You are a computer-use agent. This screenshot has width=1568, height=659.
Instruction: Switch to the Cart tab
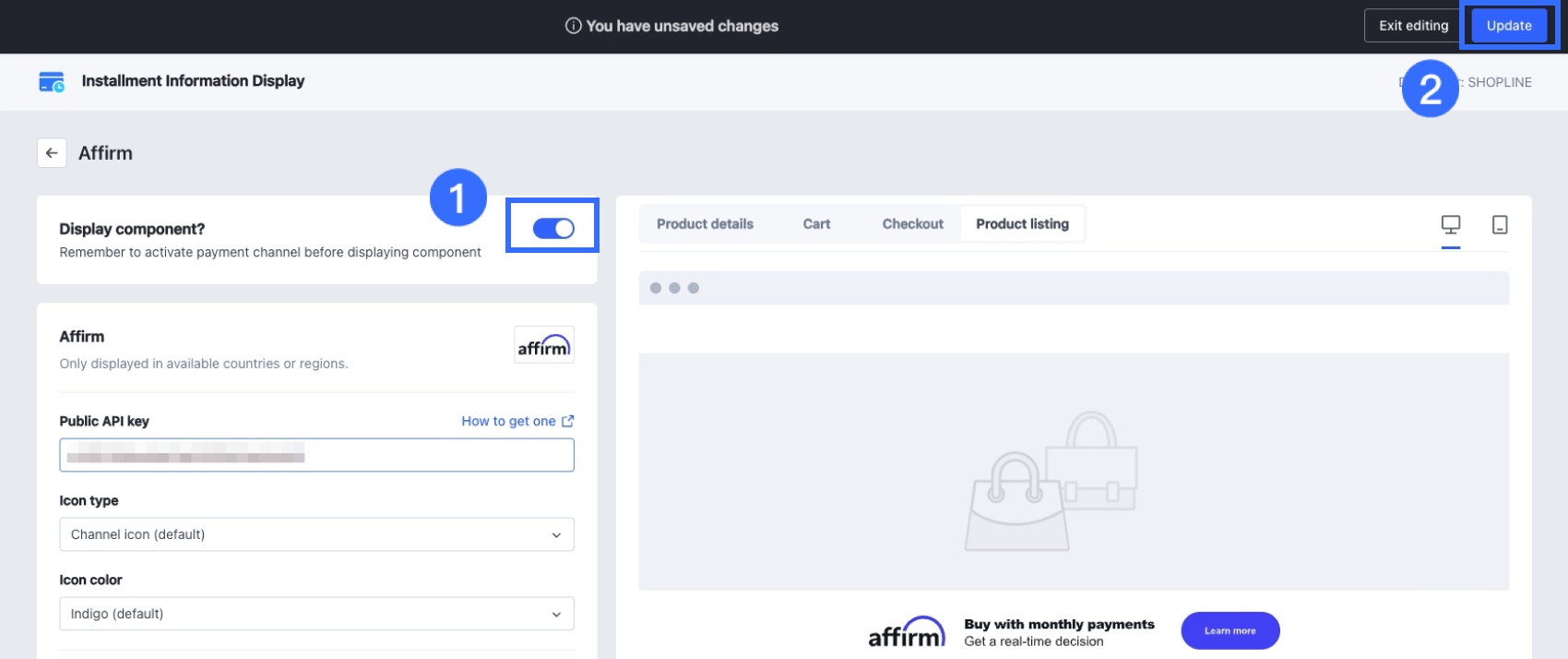coord(816,224)
